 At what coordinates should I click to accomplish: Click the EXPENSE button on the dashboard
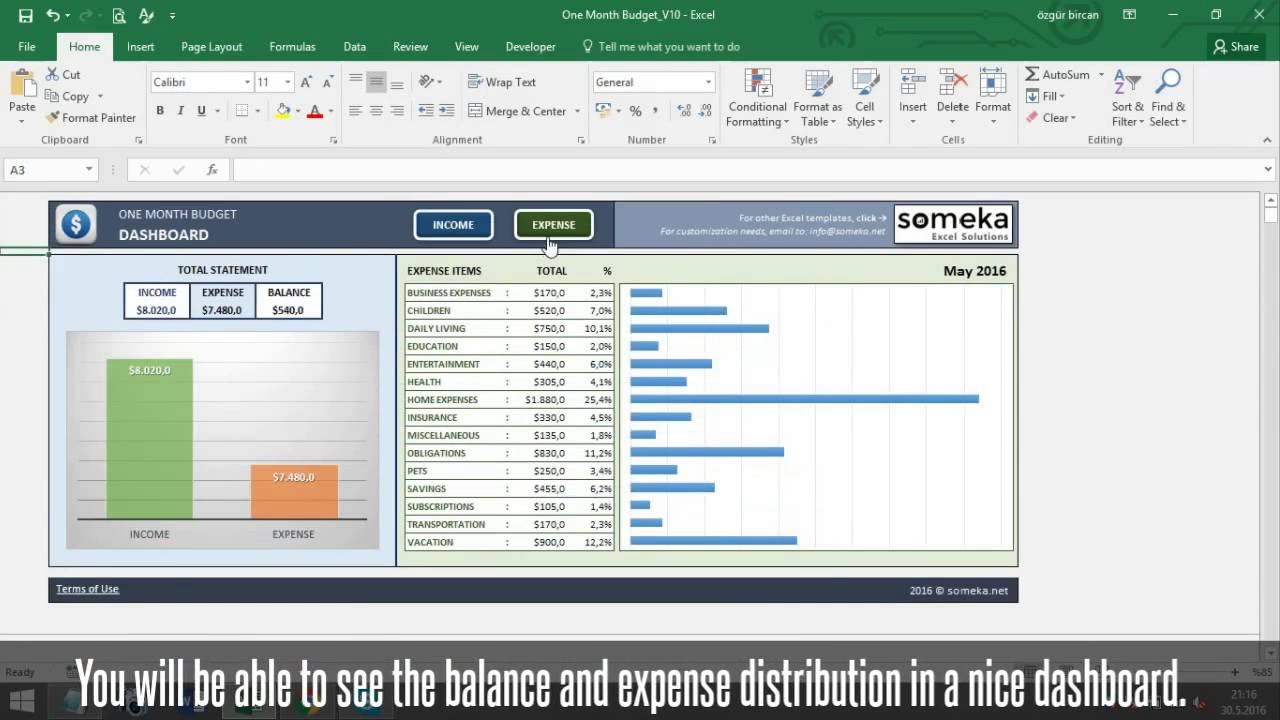[x=553, y=225]
